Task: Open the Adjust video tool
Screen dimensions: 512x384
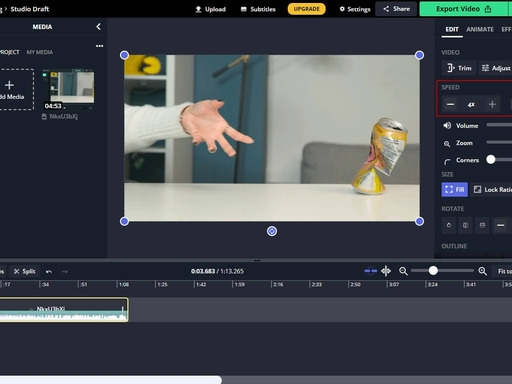Action: click(x=496, y=68)
